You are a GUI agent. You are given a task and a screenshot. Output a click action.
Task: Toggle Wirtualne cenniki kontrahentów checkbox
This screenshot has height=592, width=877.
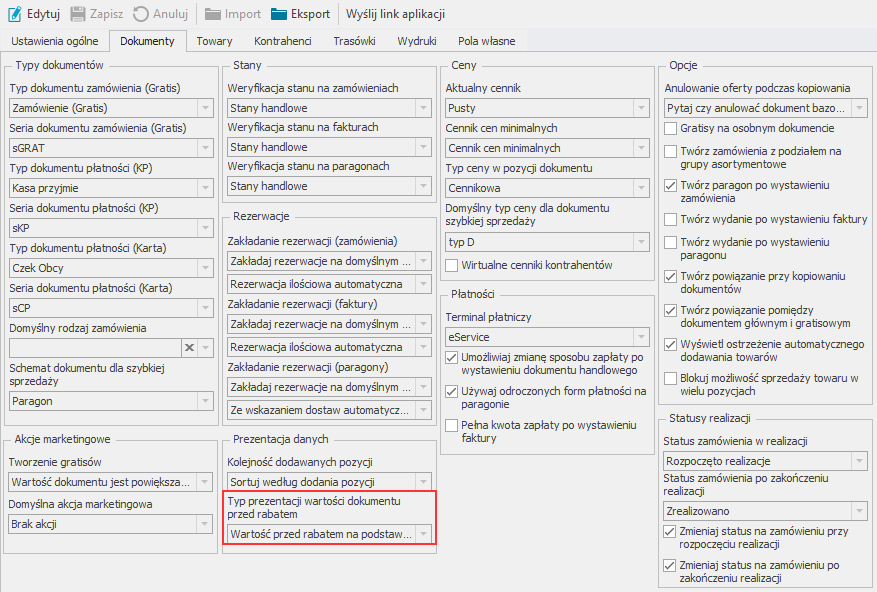coord(451,265)
